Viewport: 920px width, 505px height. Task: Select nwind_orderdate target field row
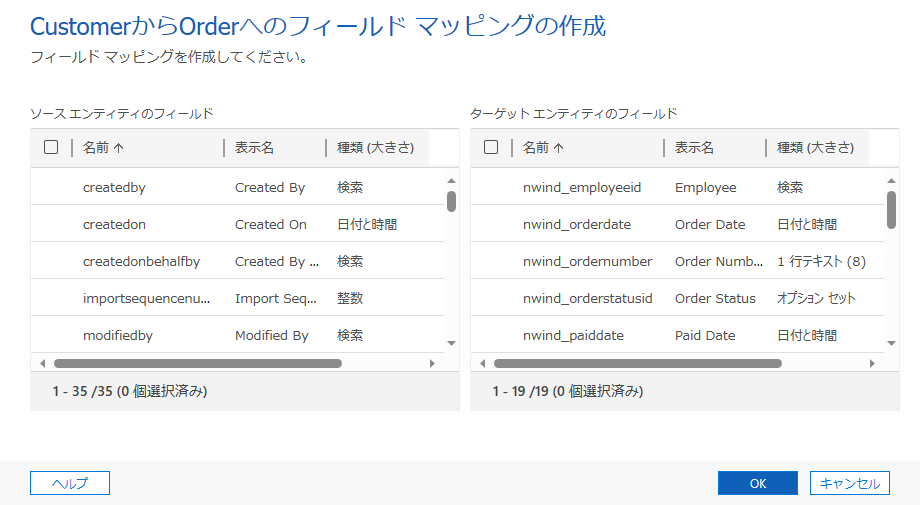(x=677, y=224)
